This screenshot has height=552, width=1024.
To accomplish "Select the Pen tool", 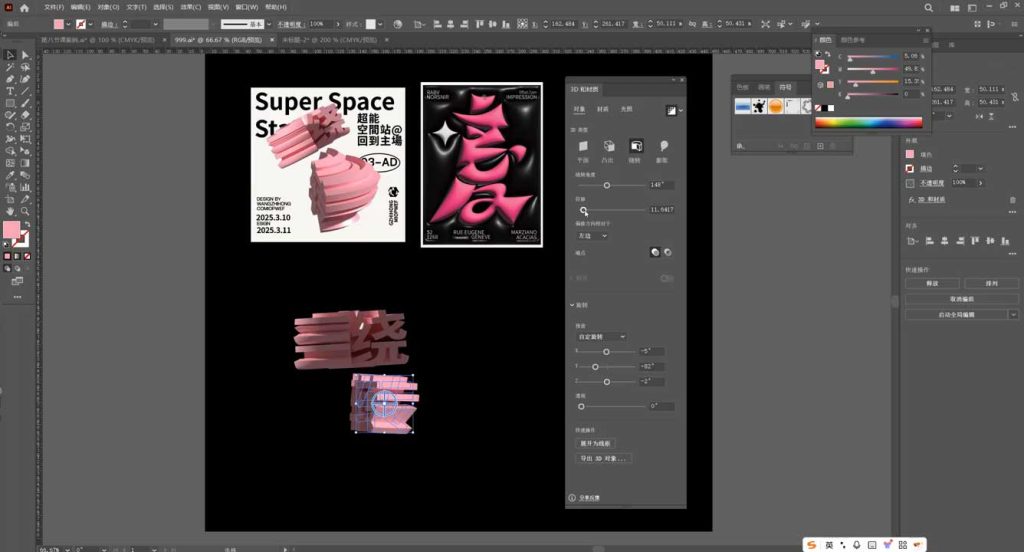I will [10, 79].
